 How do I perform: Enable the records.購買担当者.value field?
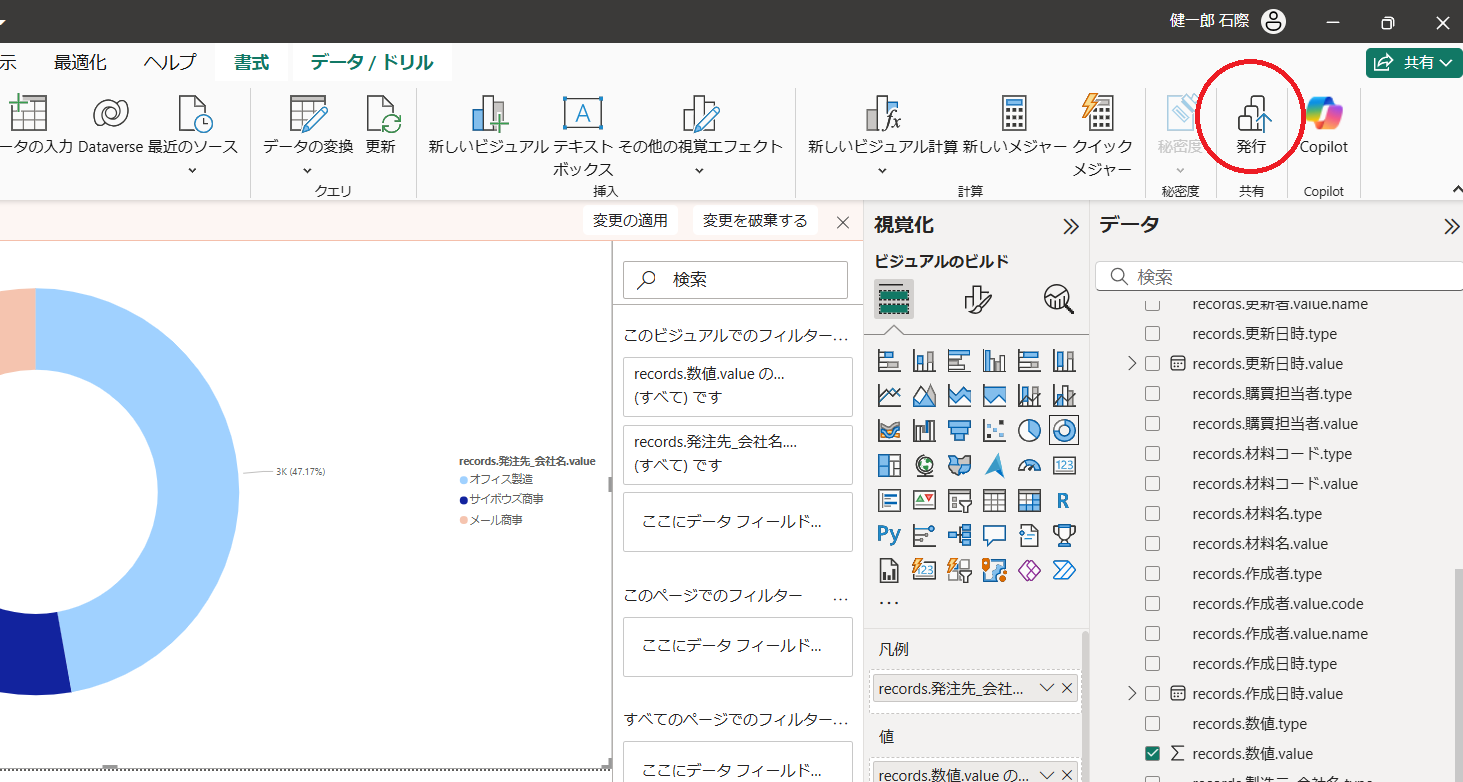coord(1152,423)
